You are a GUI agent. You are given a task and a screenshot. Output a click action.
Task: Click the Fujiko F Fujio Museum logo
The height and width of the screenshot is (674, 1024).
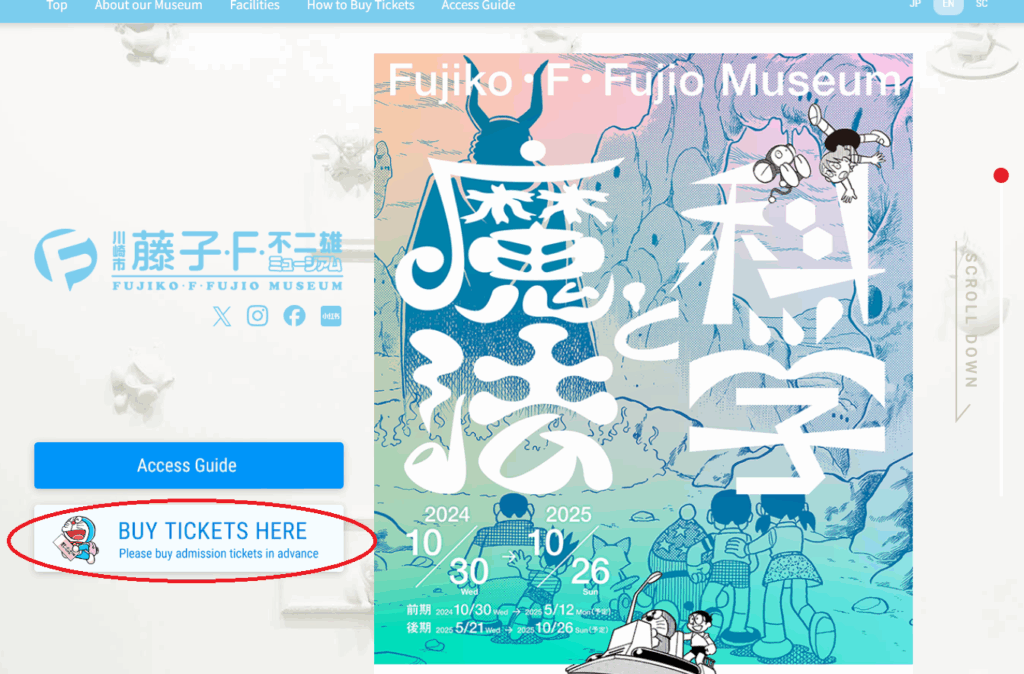(x=189, y=259)
